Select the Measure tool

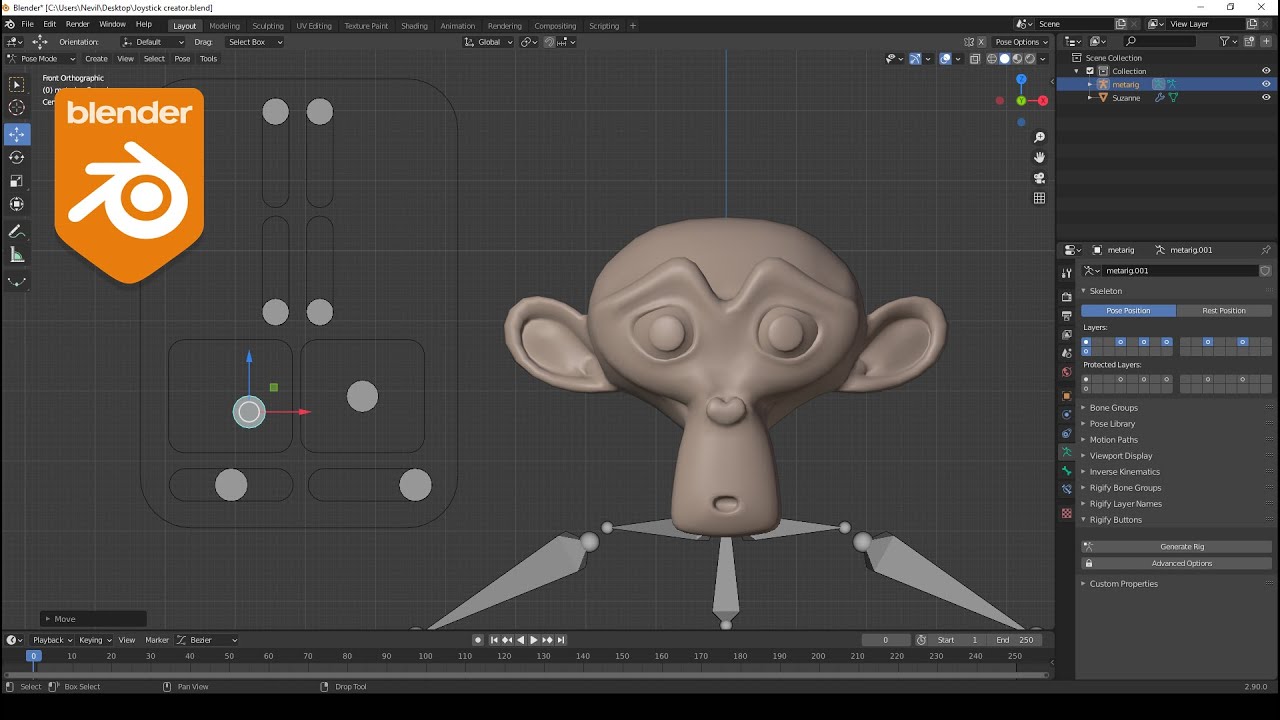coord(17,255)
